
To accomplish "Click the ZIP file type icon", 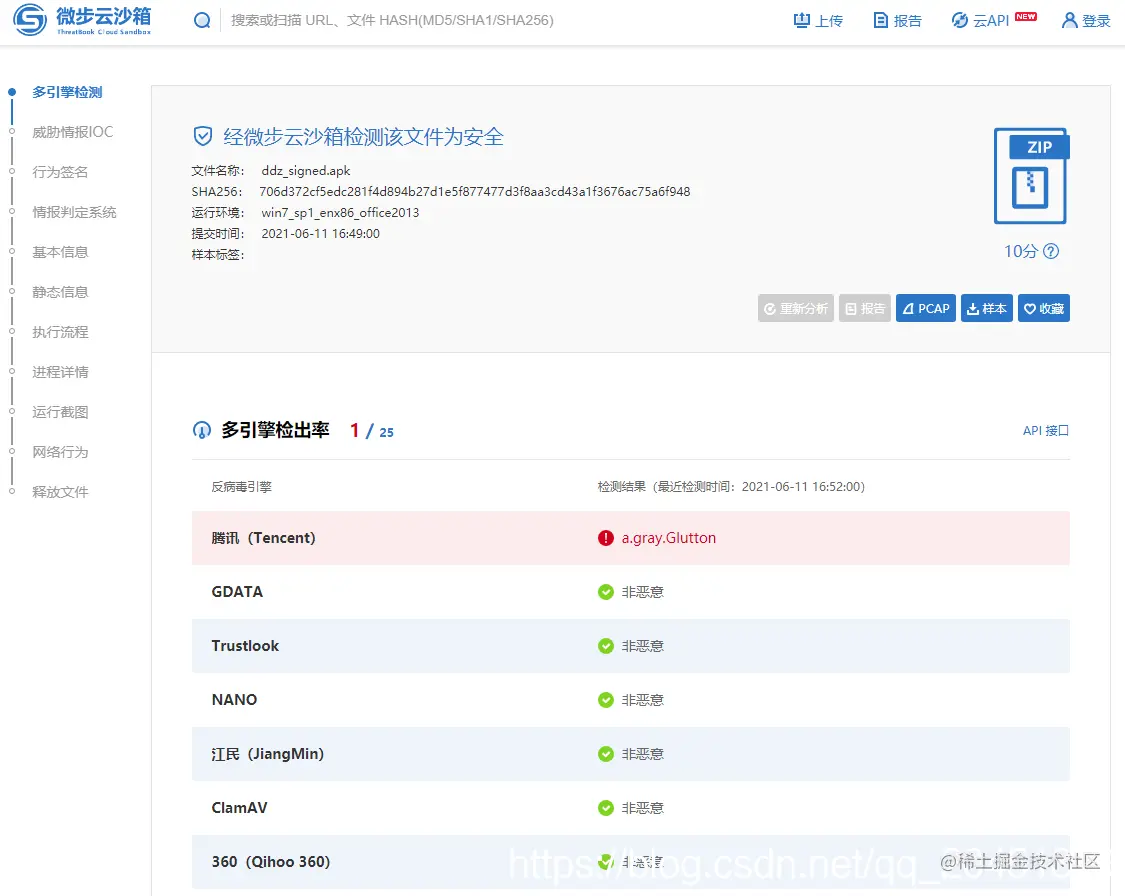I will pos(1031,176).
